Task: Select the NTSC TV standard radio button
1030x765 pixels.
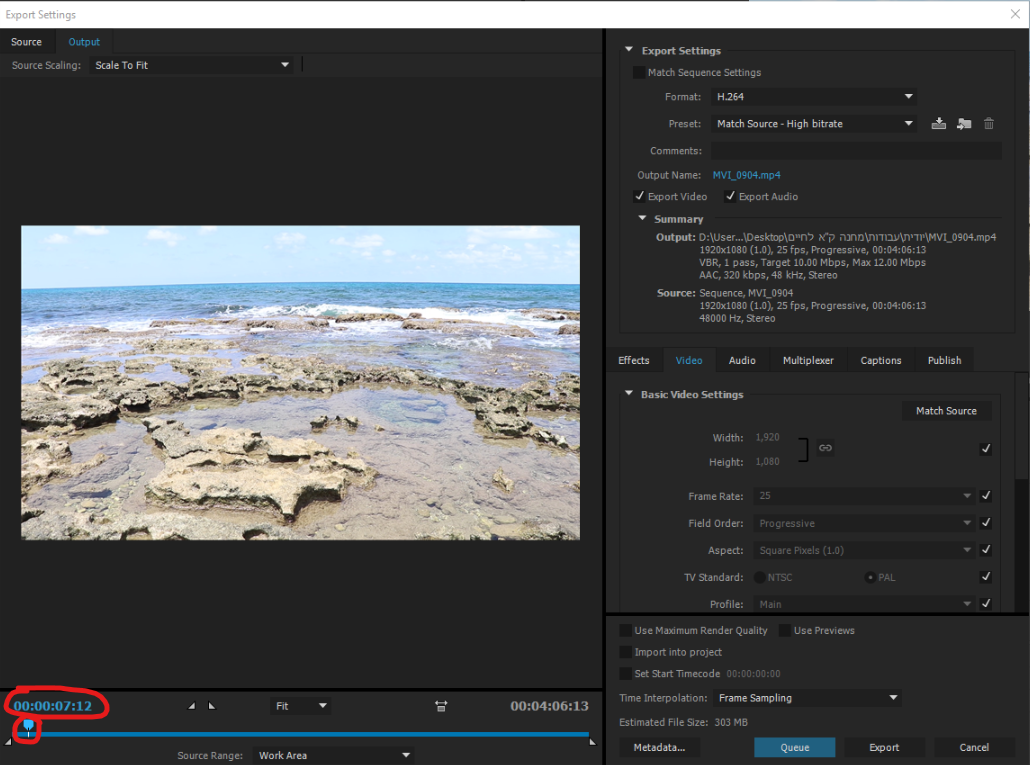Action: point(760,577)
